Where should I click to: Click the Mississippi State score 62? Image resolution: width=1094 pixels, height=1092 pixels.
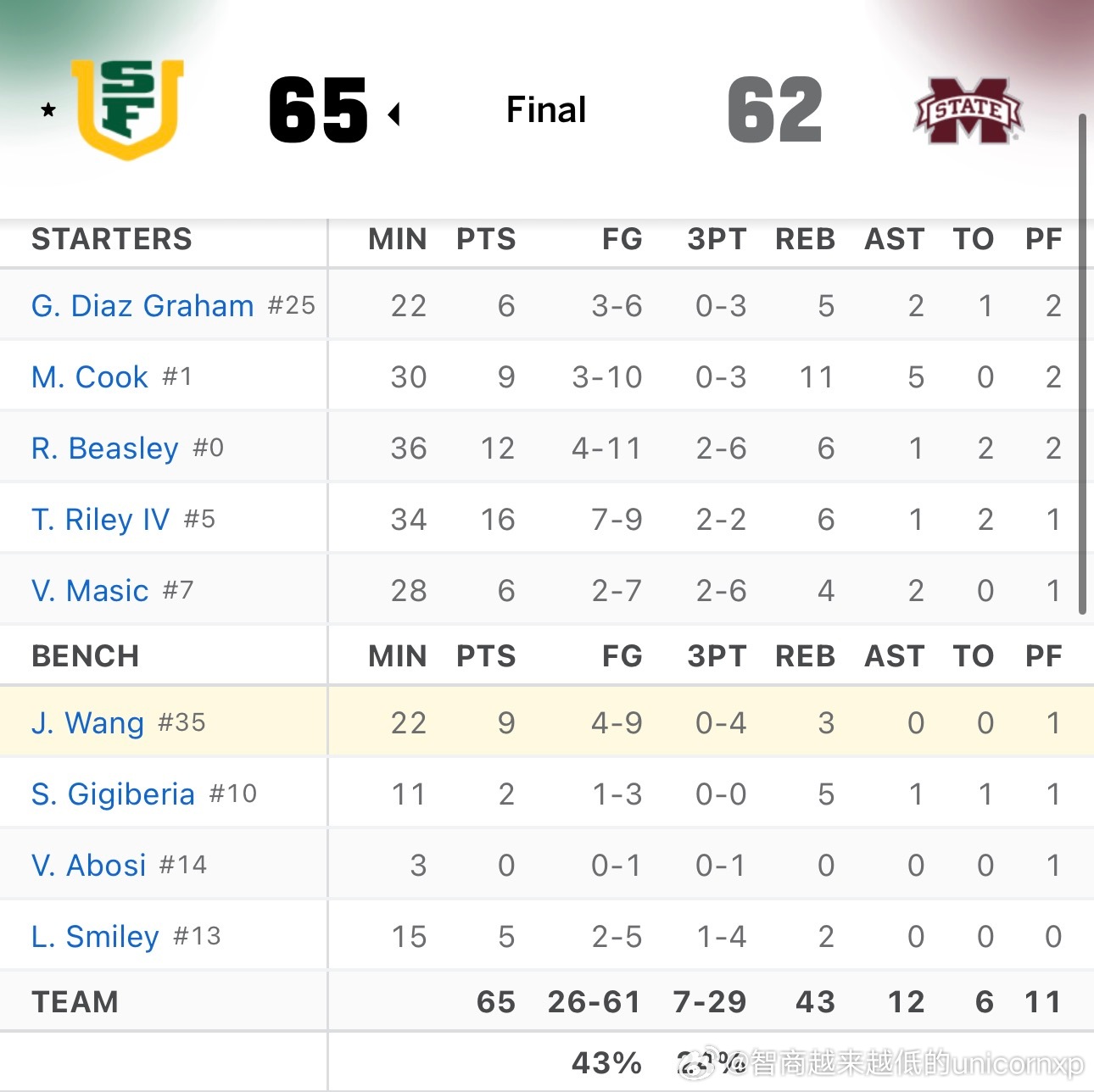pos(775,110)
